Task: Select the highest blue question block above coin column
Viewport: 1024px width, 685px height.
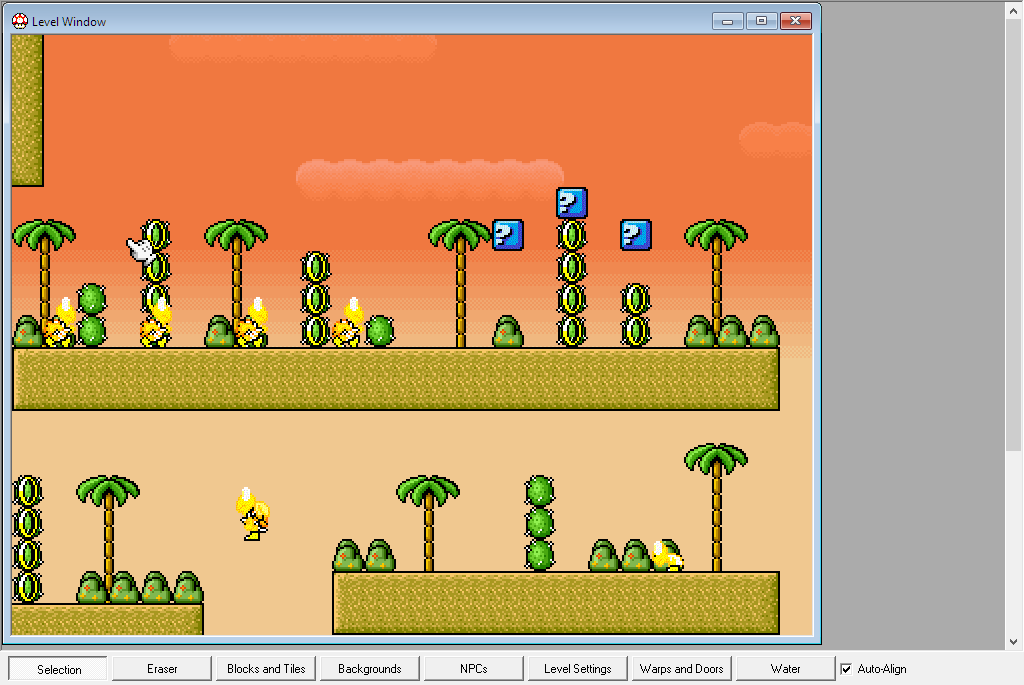Action: tap(571, 202)
